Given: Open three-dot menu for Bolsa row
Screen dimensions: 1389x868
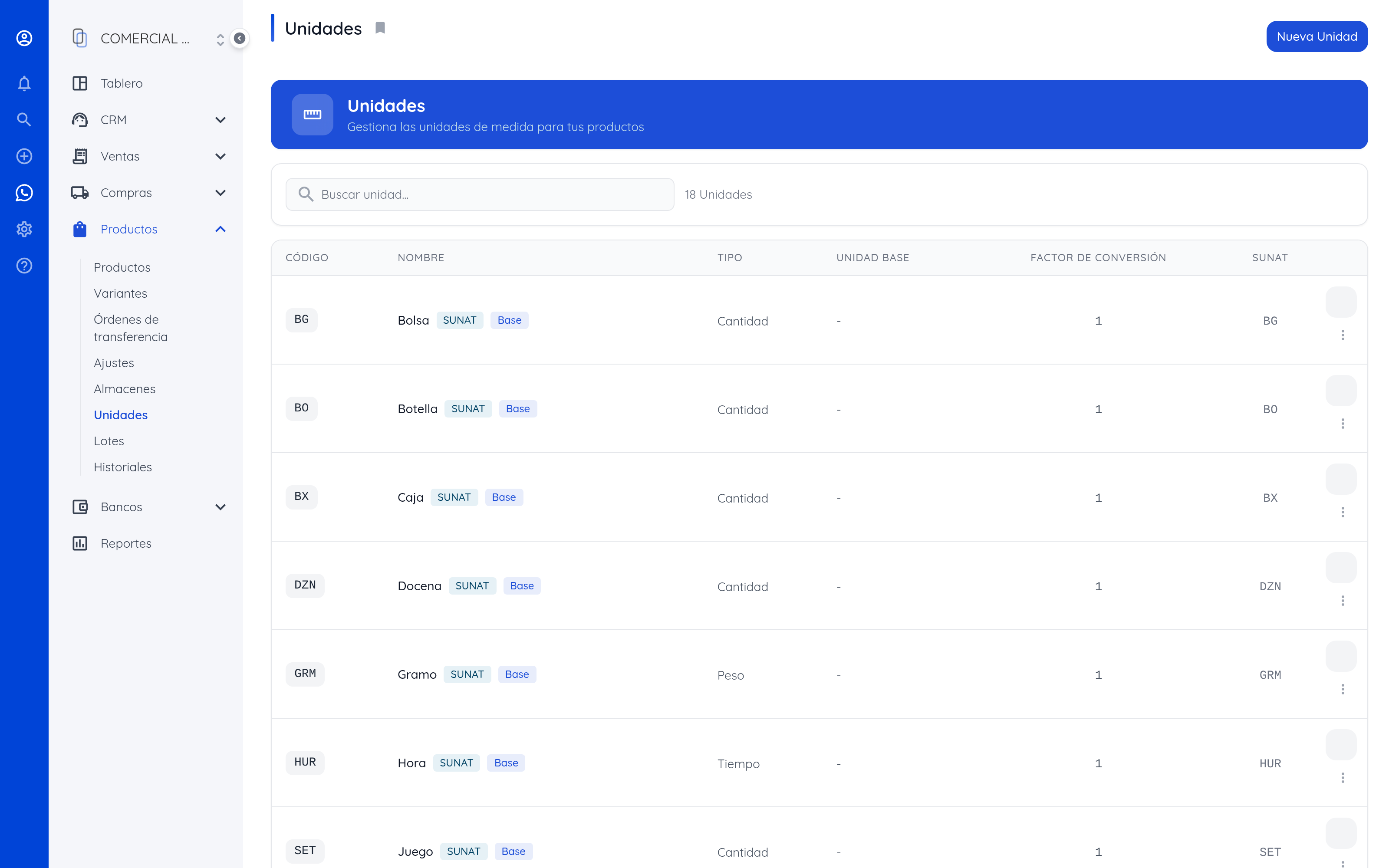Looking at the screenshot, I should pos(1343,335).
